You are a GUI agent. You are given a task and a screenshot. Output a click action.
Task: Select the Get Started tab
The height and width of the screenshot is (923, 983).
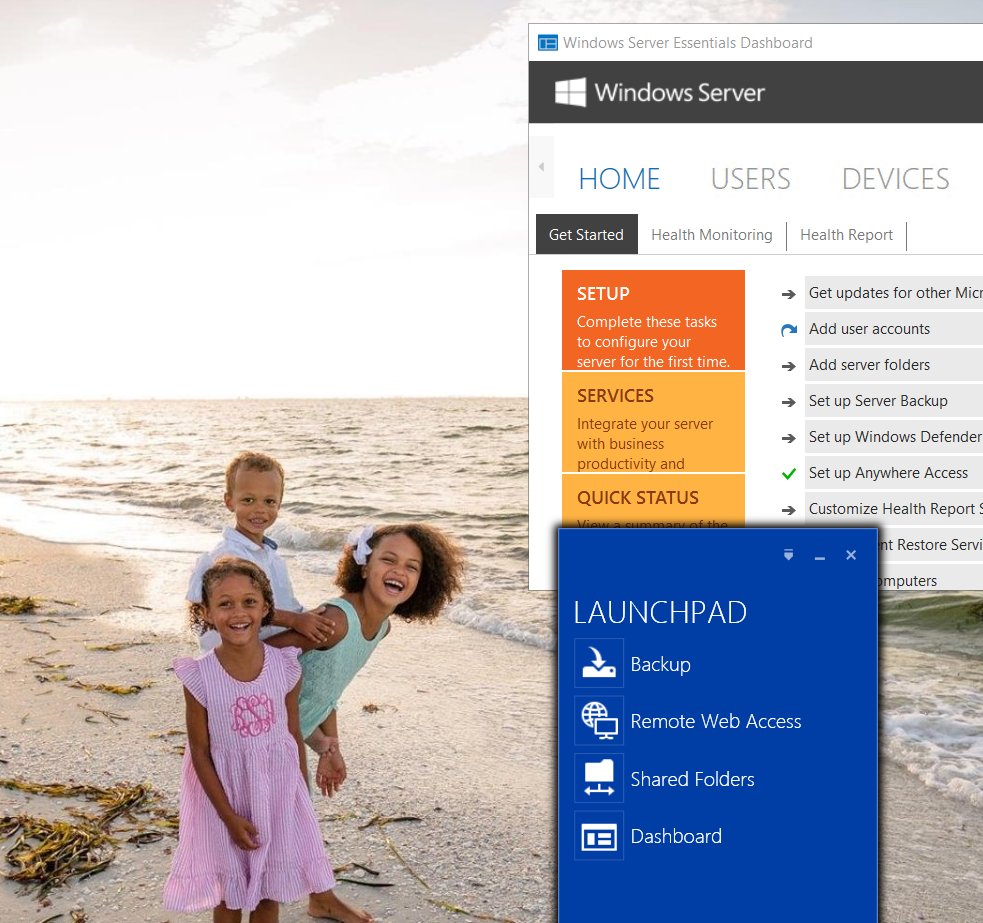coord(587,235)
